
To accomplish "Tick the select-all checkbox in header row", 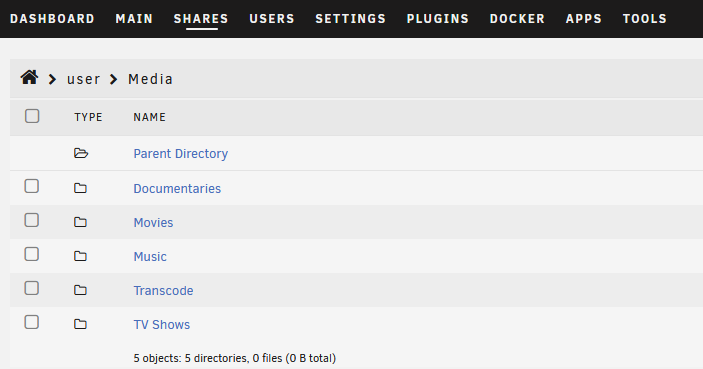I will coord(32,116).
